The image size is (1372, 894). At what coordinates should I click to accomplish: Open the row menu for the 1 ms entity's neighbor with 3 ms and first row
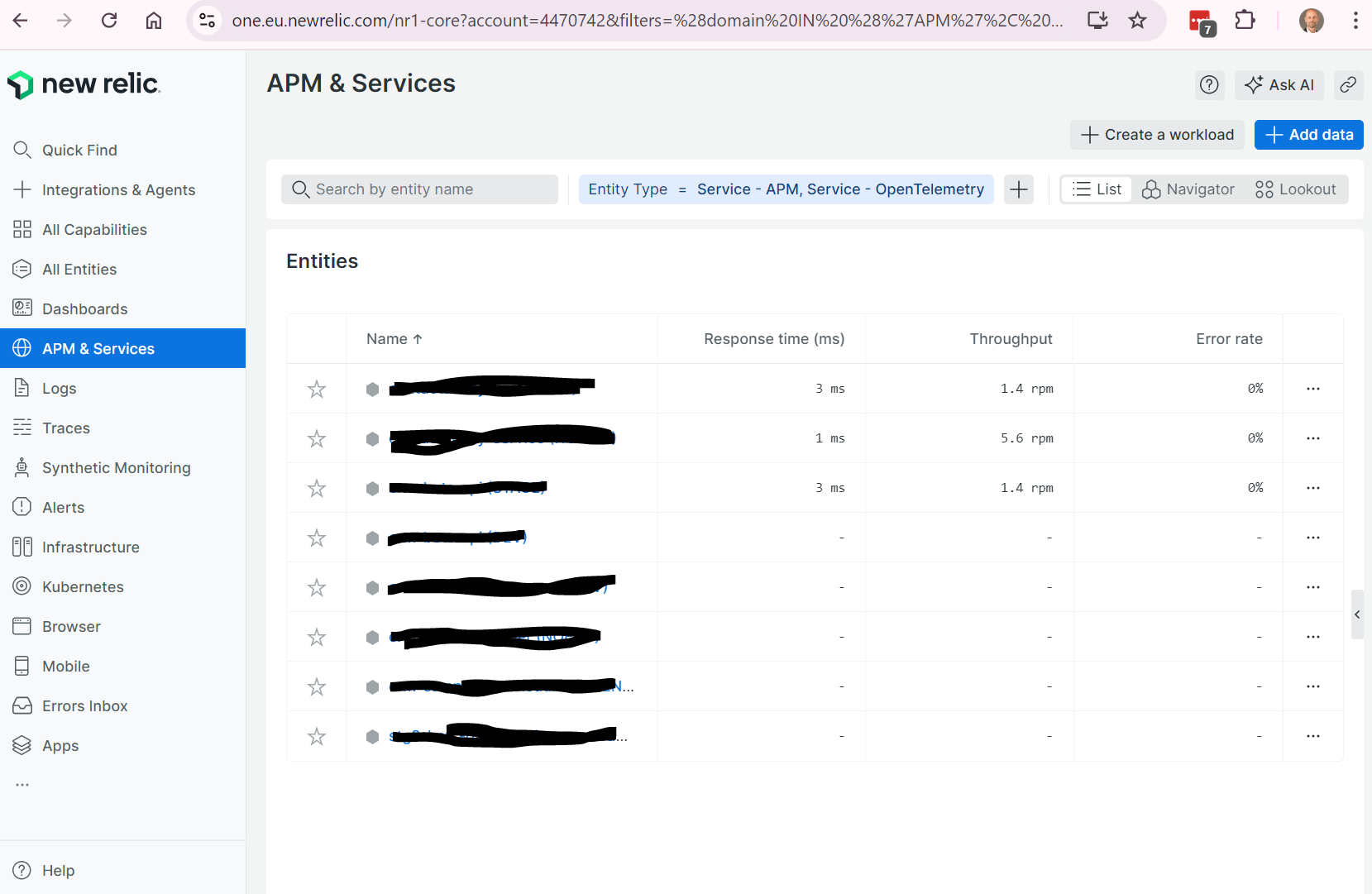(x=1313, y=389)
